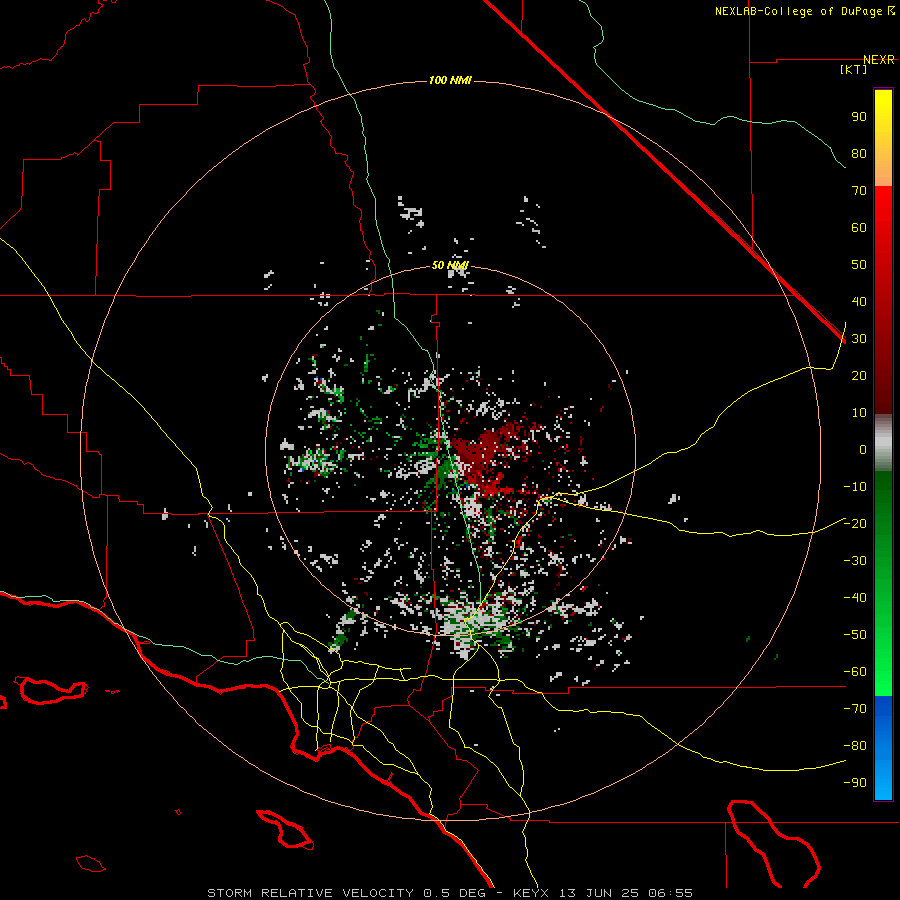900x900 pixels.
Task: Select the 0 value on the velocity scale
Action: click(863, 449)
